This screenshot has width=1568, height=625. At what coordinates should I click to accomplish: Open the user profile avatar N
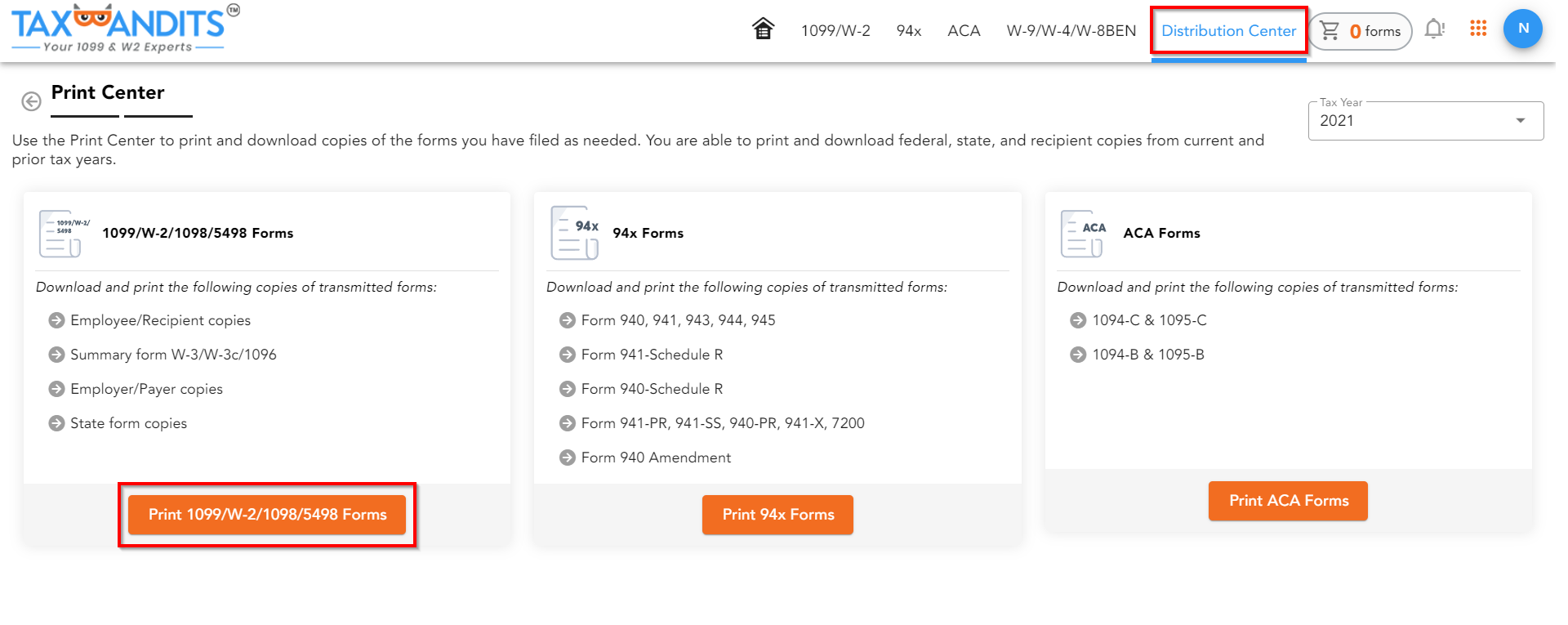(x=1522, y=29)
